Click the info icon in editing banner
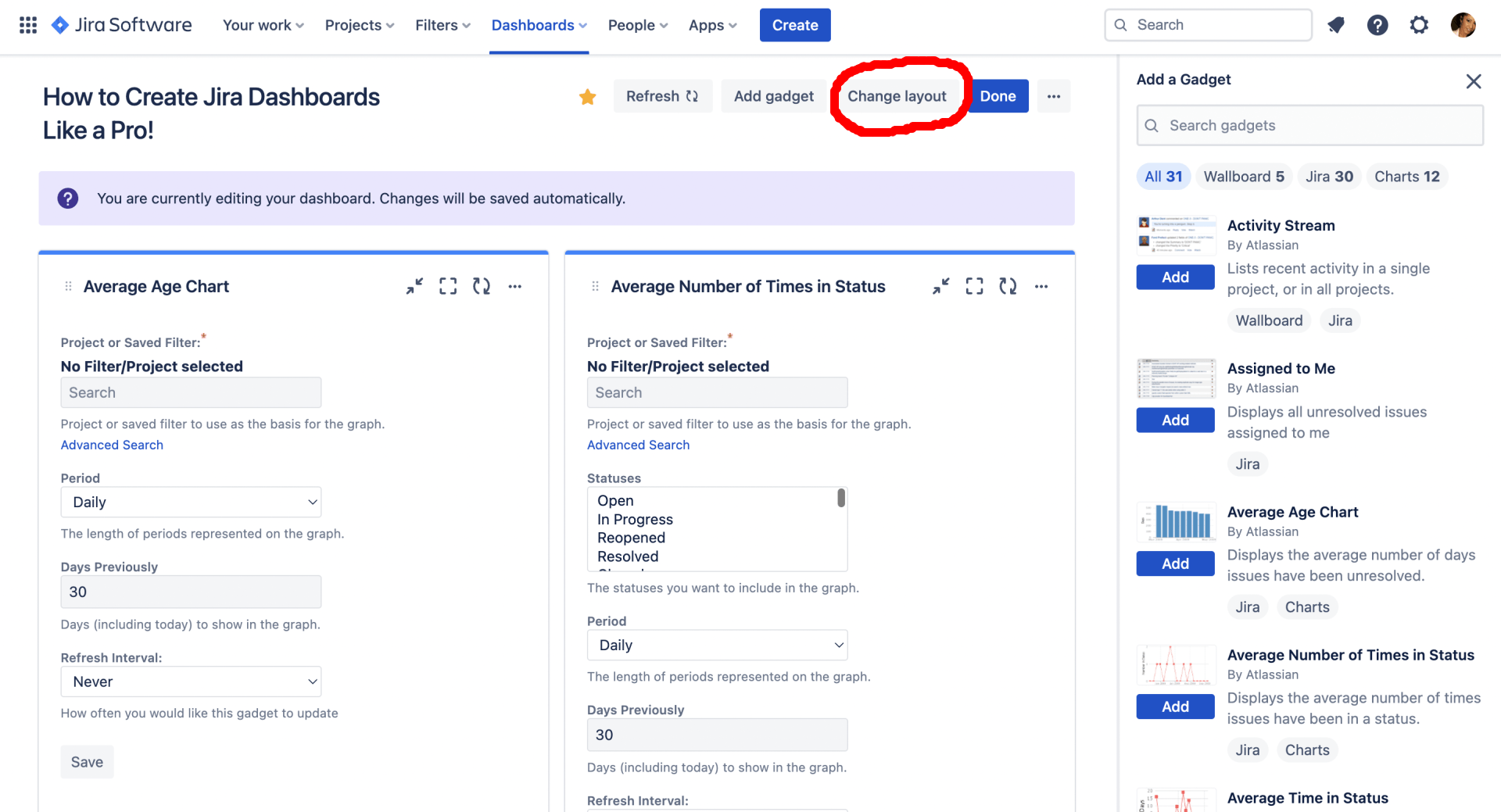 (68, 199)
